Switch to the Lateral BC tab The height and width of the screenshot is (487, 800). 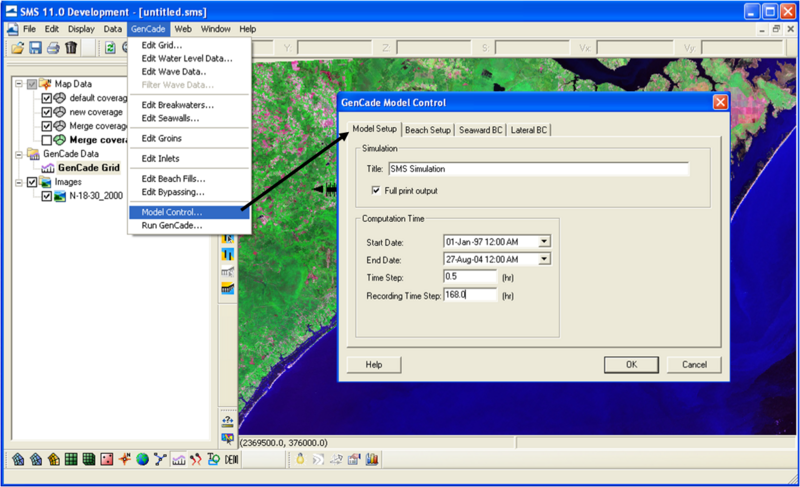click(x=529, y=130)
